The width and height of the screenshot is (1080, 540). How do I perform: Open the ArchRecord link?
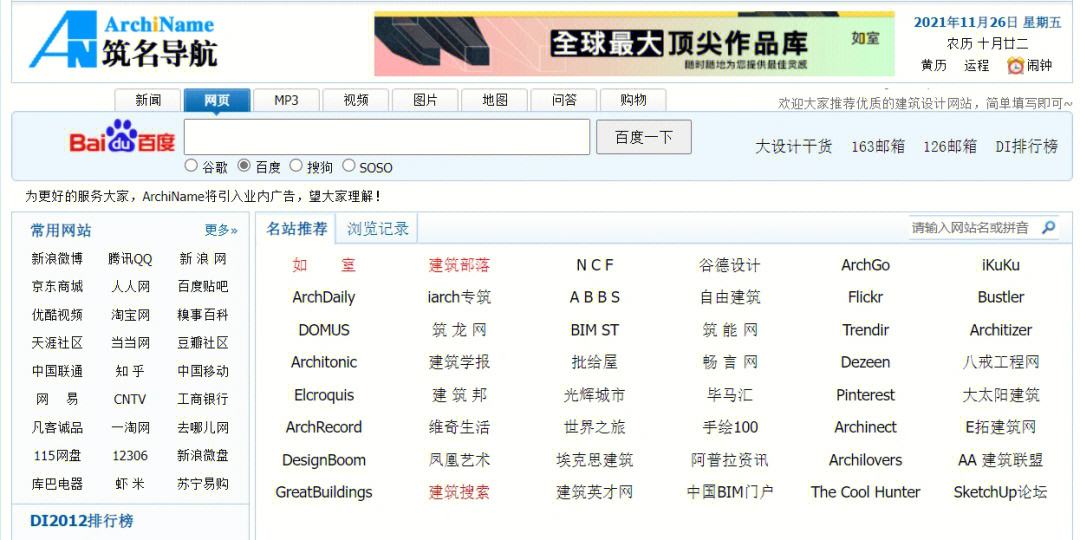pyautogui.click(x=324, y=427)
